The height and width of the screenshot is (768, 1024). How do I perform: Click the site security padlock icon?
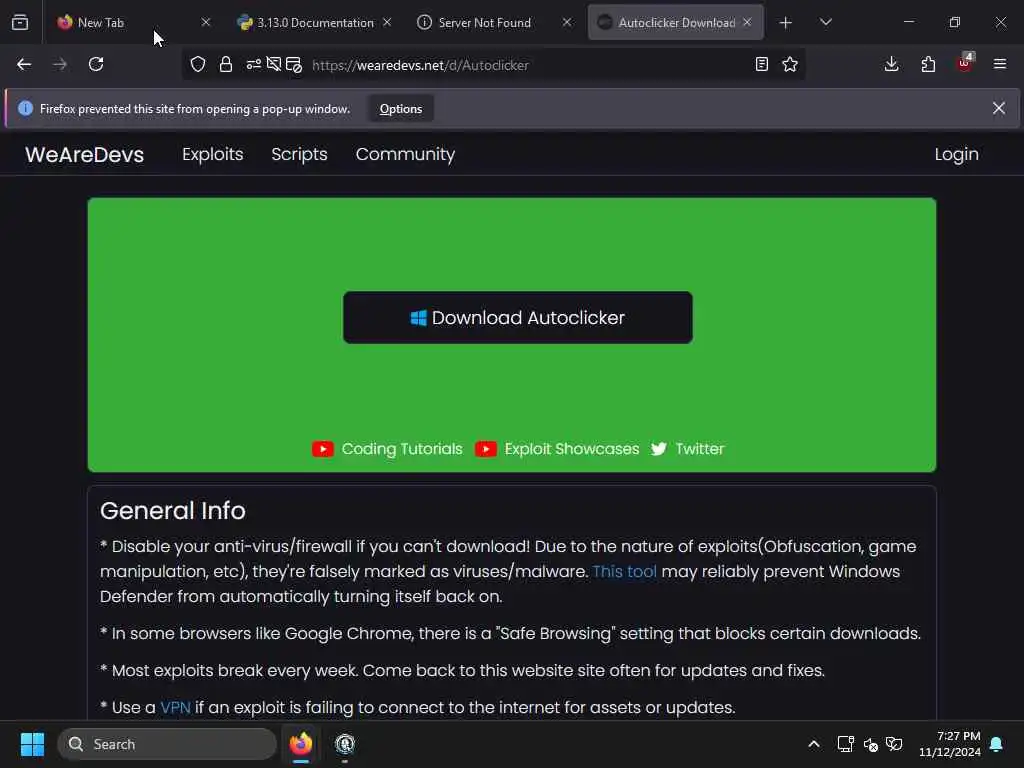(x=226, y=64)
